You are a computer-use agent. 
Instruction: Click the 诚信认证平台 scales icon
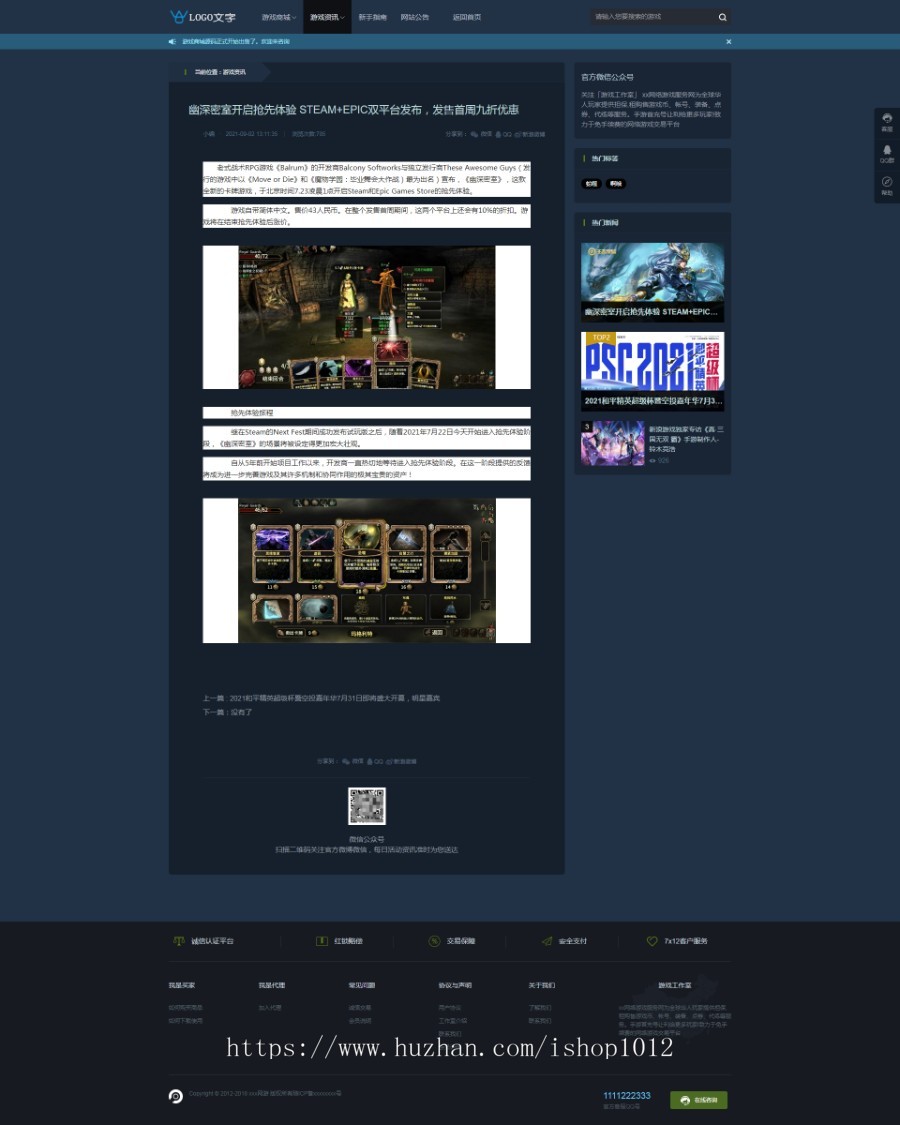click(179, 941)
